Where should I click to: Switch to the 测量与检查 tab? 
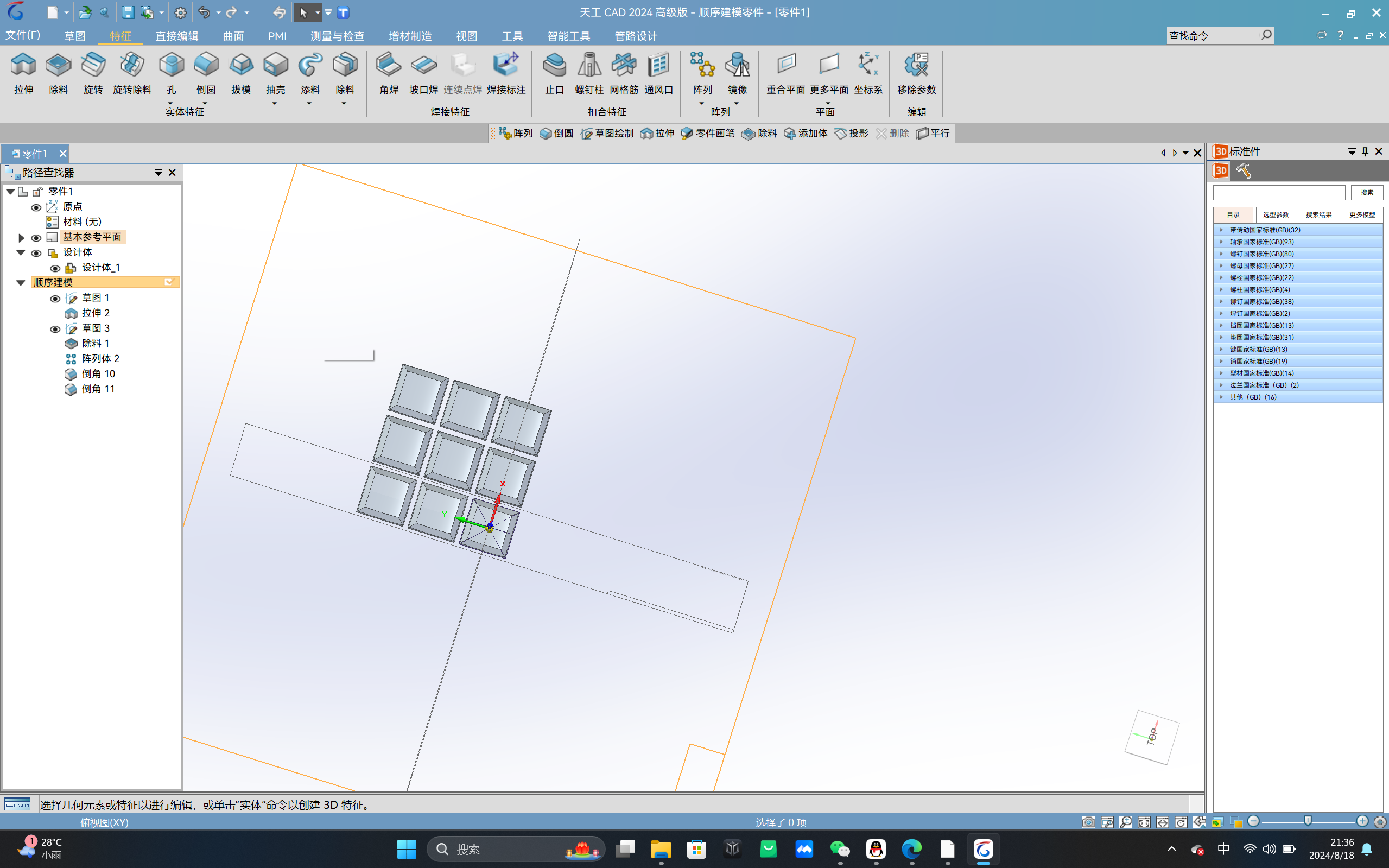pos(338,36)
